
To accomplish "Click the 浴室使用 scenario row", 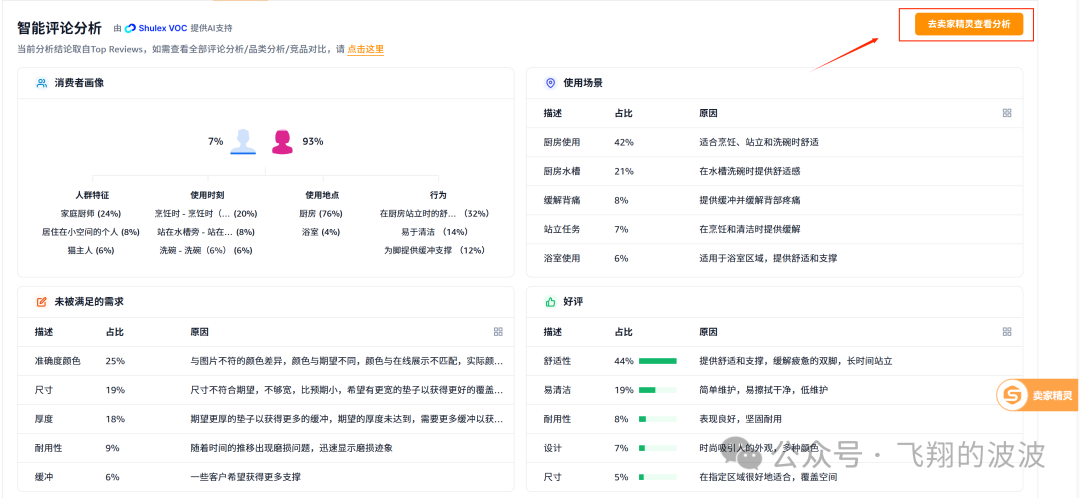I will [x=774, y=258].
